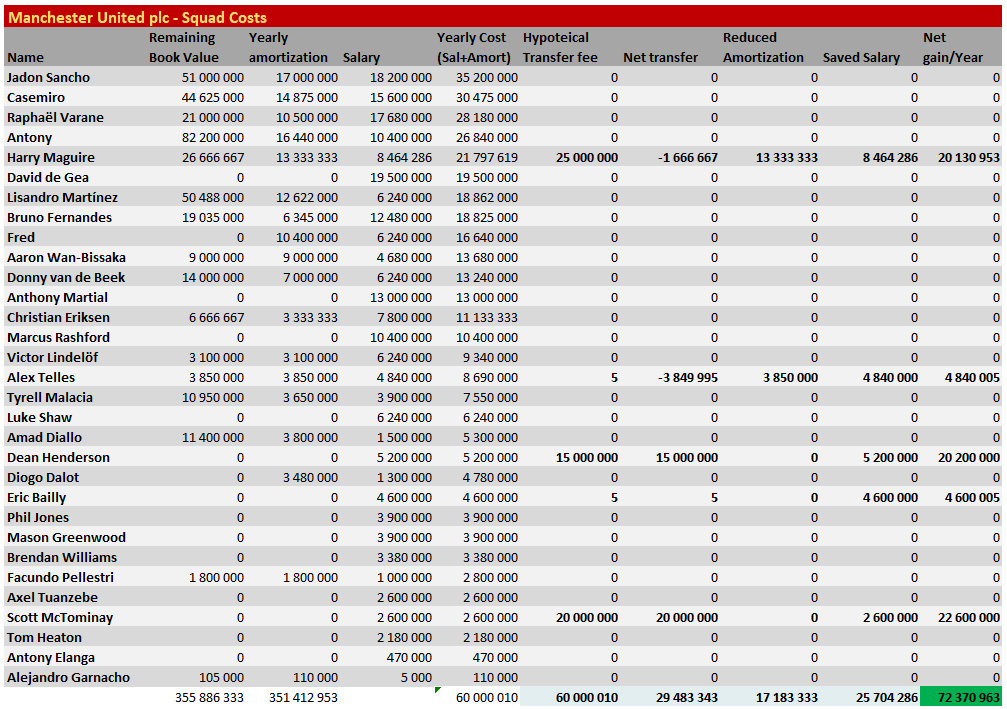
Task: Click the total book value 355 886 333
Action: [x=209, y=697]
